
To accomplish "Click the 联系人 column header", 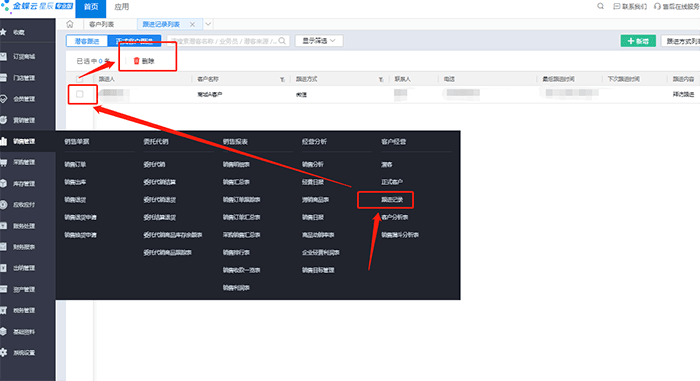I will pyautogui.click(x=402, y=79).
